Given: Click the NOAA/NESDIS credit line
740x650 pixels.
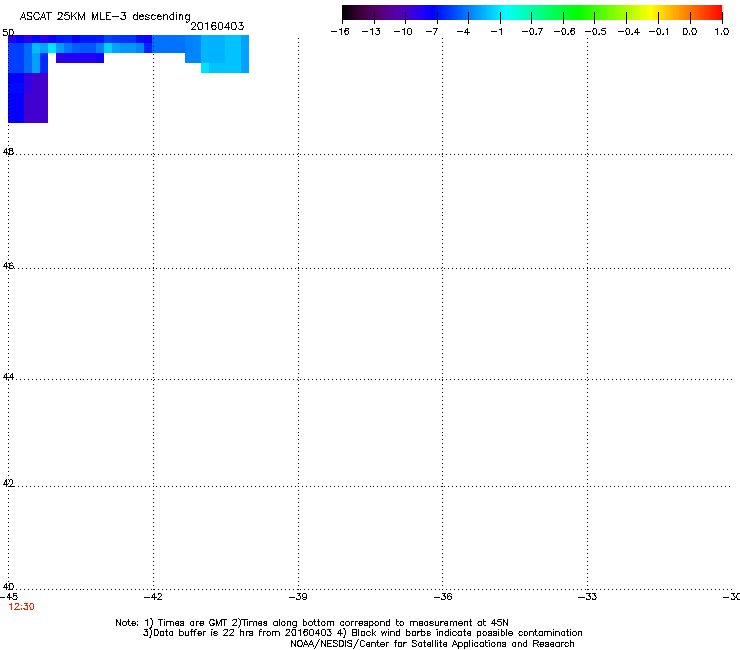Looking at the screenshot, I should click(x=432, y=644).
